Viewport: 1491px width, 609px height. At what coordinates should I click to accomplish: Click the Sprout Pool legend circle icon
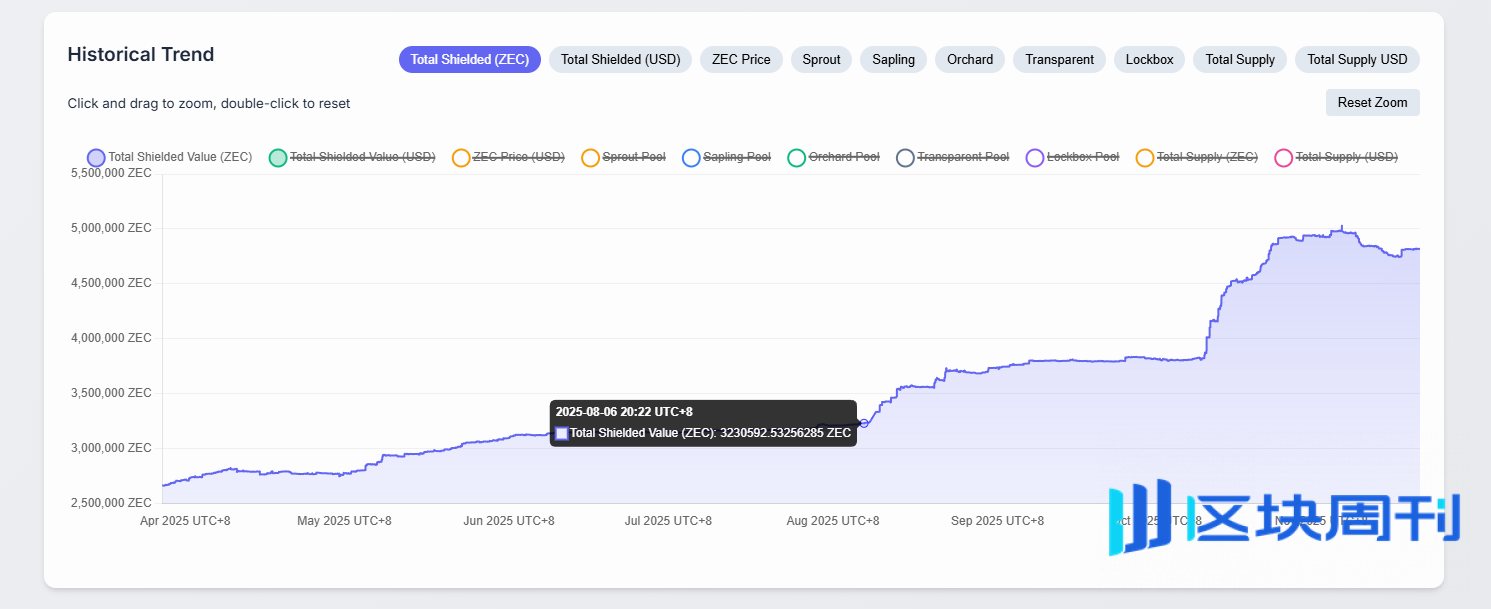[590, 157]
